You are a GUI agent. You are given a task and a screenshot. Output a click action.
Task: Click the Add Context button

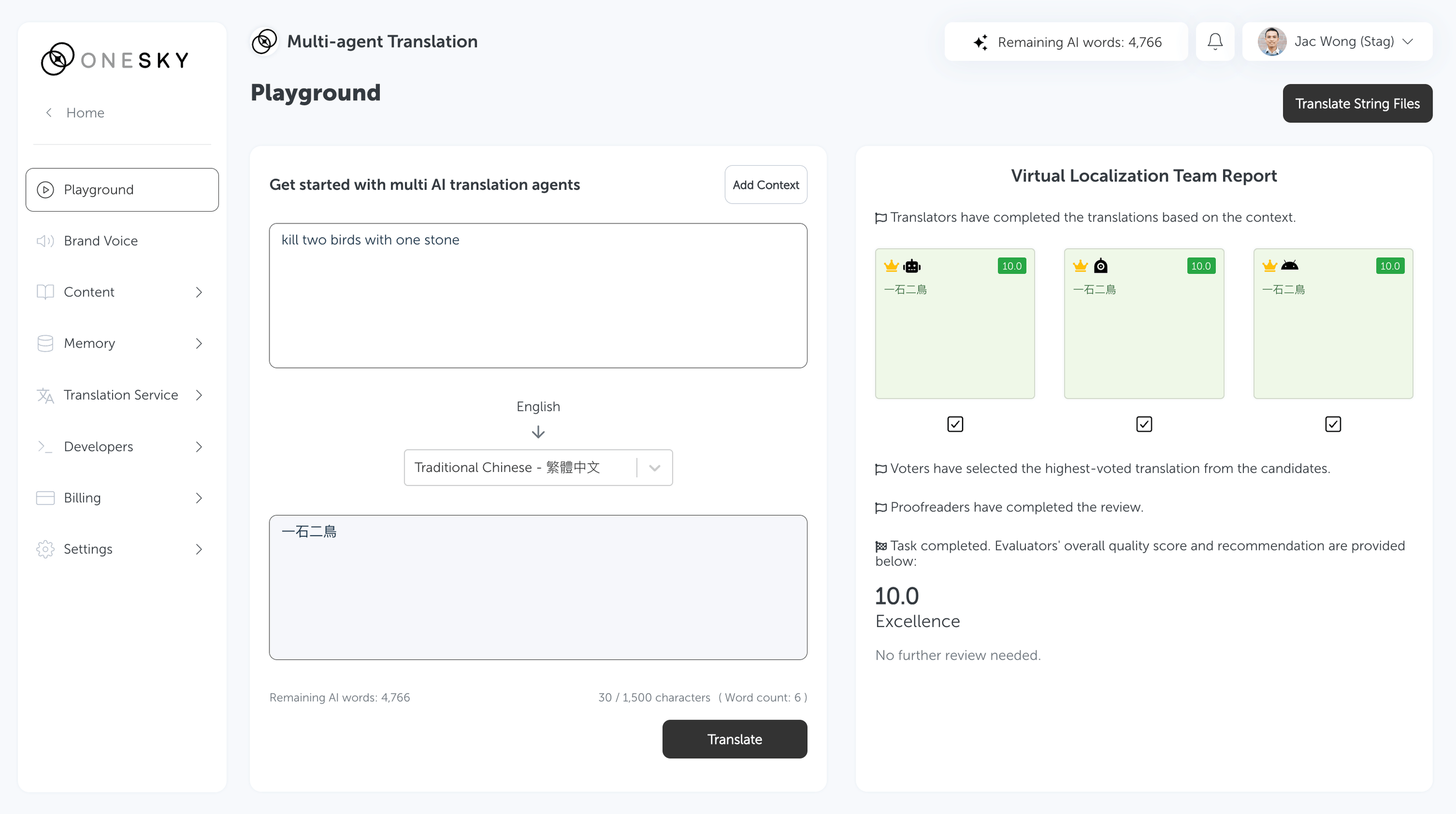pos(766,185)
